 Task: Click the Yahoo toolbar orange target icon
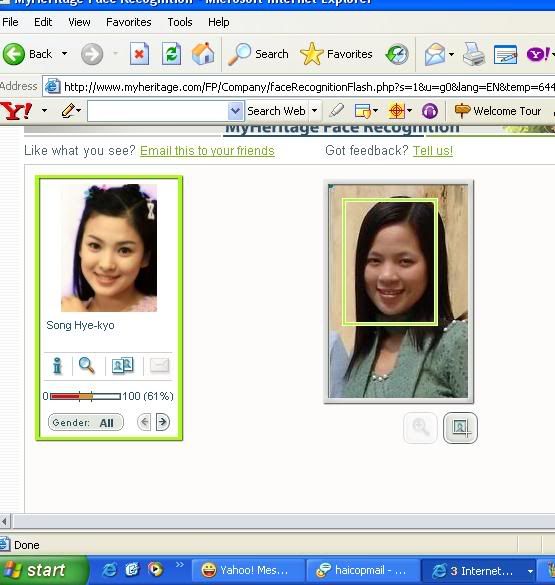396,111
